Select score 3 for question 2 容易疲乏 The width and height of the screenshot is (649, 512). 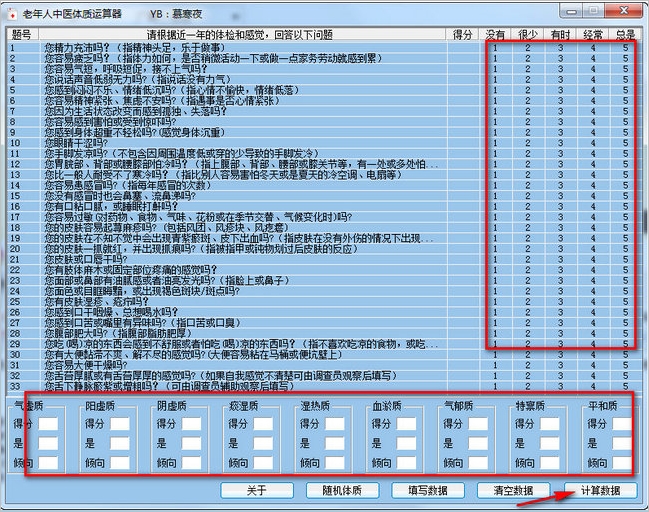coord(560,58)
